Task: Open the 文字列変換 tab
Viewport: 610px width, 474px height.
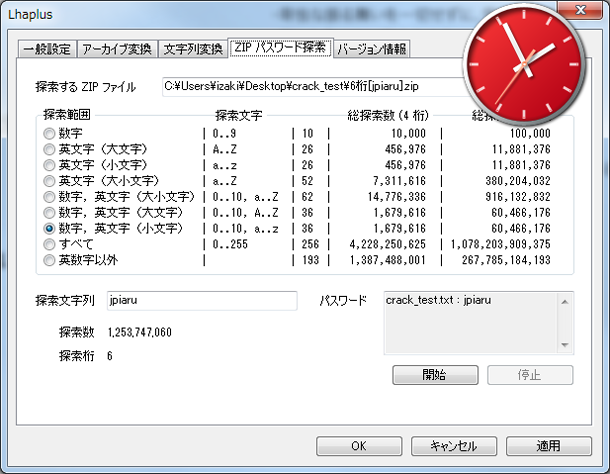Action: 193,49
